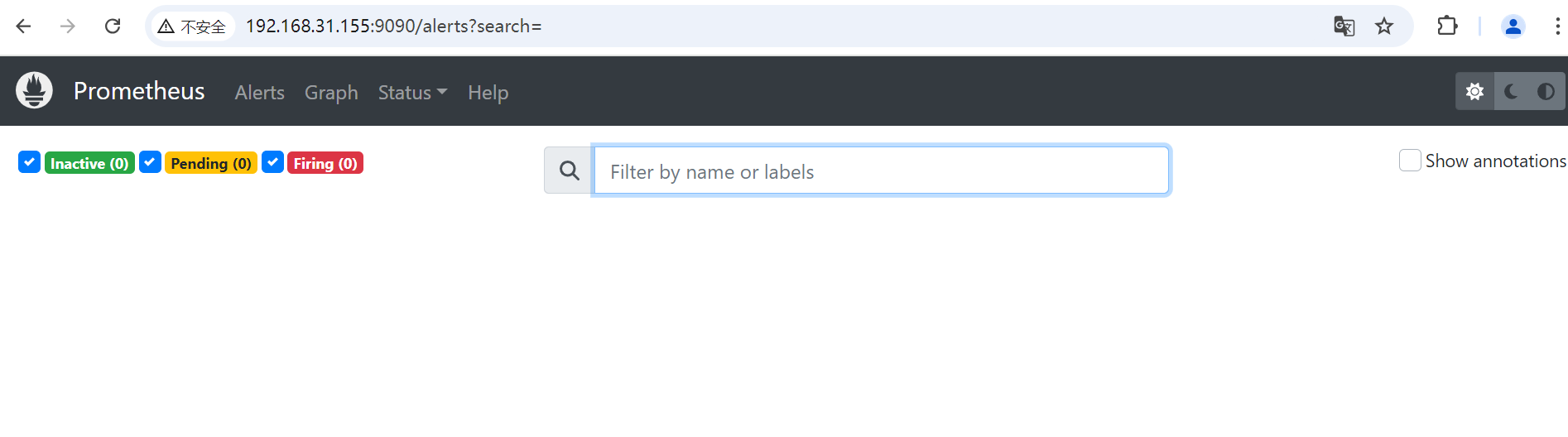
Task: Go to the Graph page
Action: coord(331,93)
